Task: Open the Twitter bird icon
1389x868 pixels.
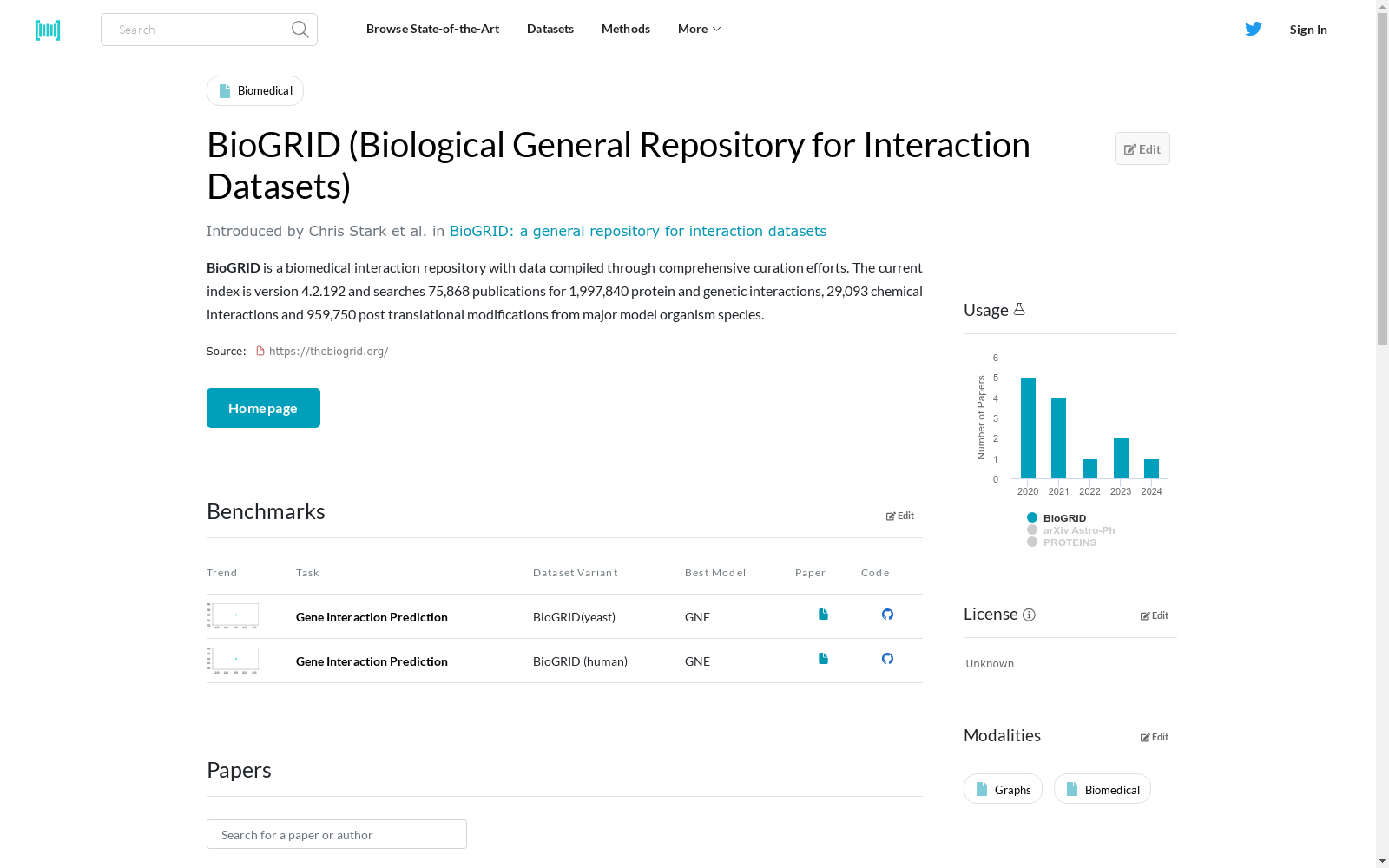Action: click(x=1254, y=29)
